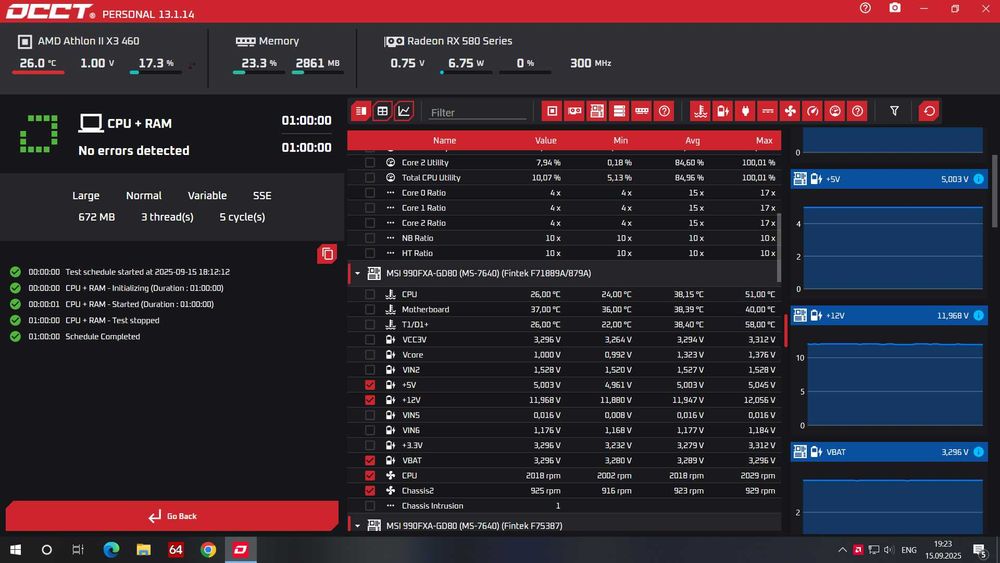
Task: Toggle the usage sensor type filter icon
Action: point(835,111)
